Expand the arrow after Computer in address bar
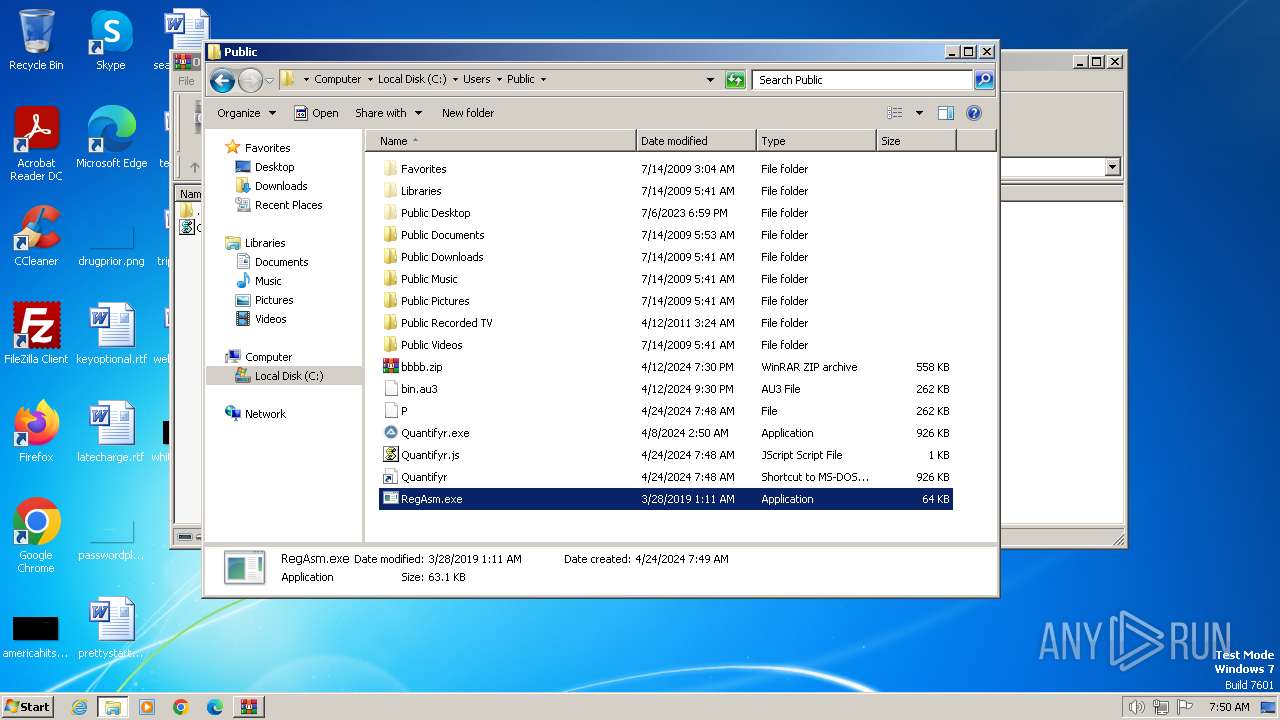Image resolution: width=1280 pixels, height=720 pixels. pyautogui.click(x=369, y=79)
